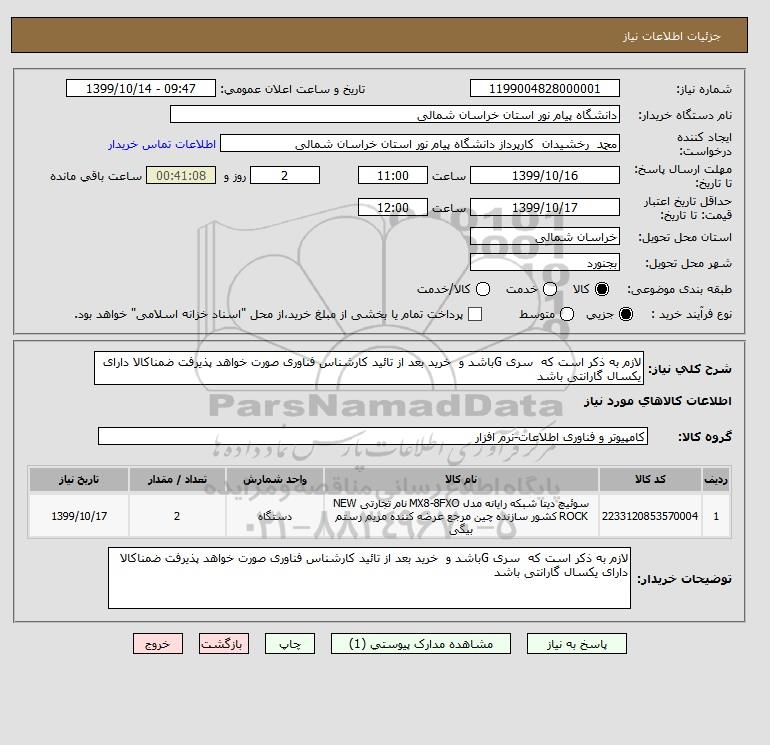Click the delivery city field بجنورد

(x=545, y=263)
